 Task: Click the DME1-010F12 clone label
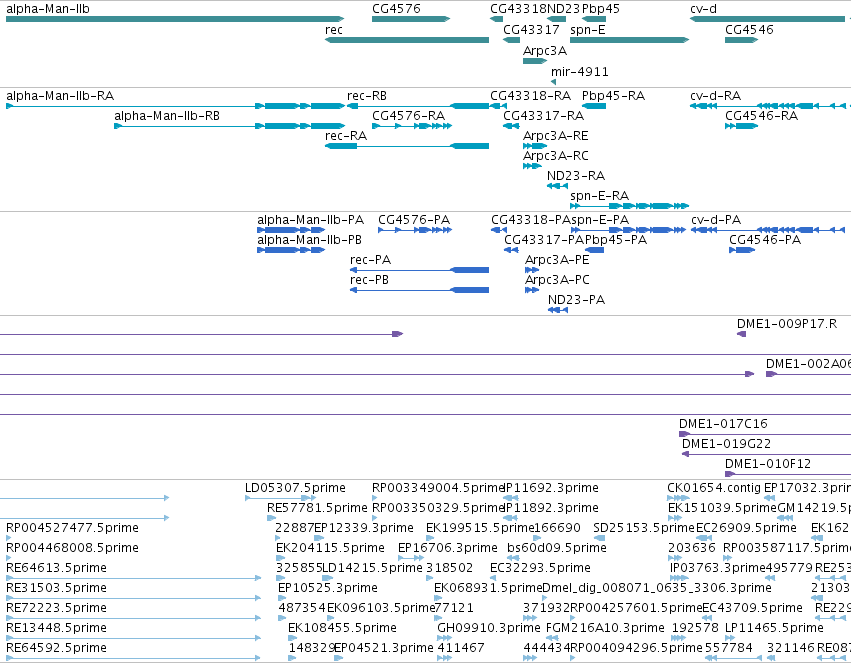(x=768, y=464)
